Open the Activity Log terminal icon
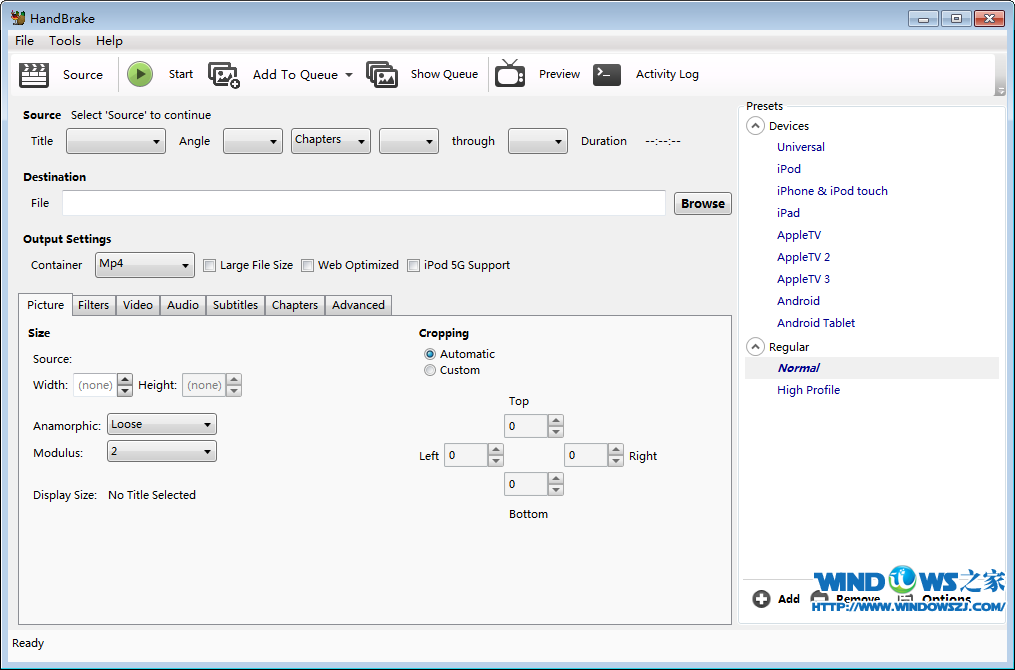Image resolution: width=1015 pixels, height=670 pixels. click(x=607, y=75)
